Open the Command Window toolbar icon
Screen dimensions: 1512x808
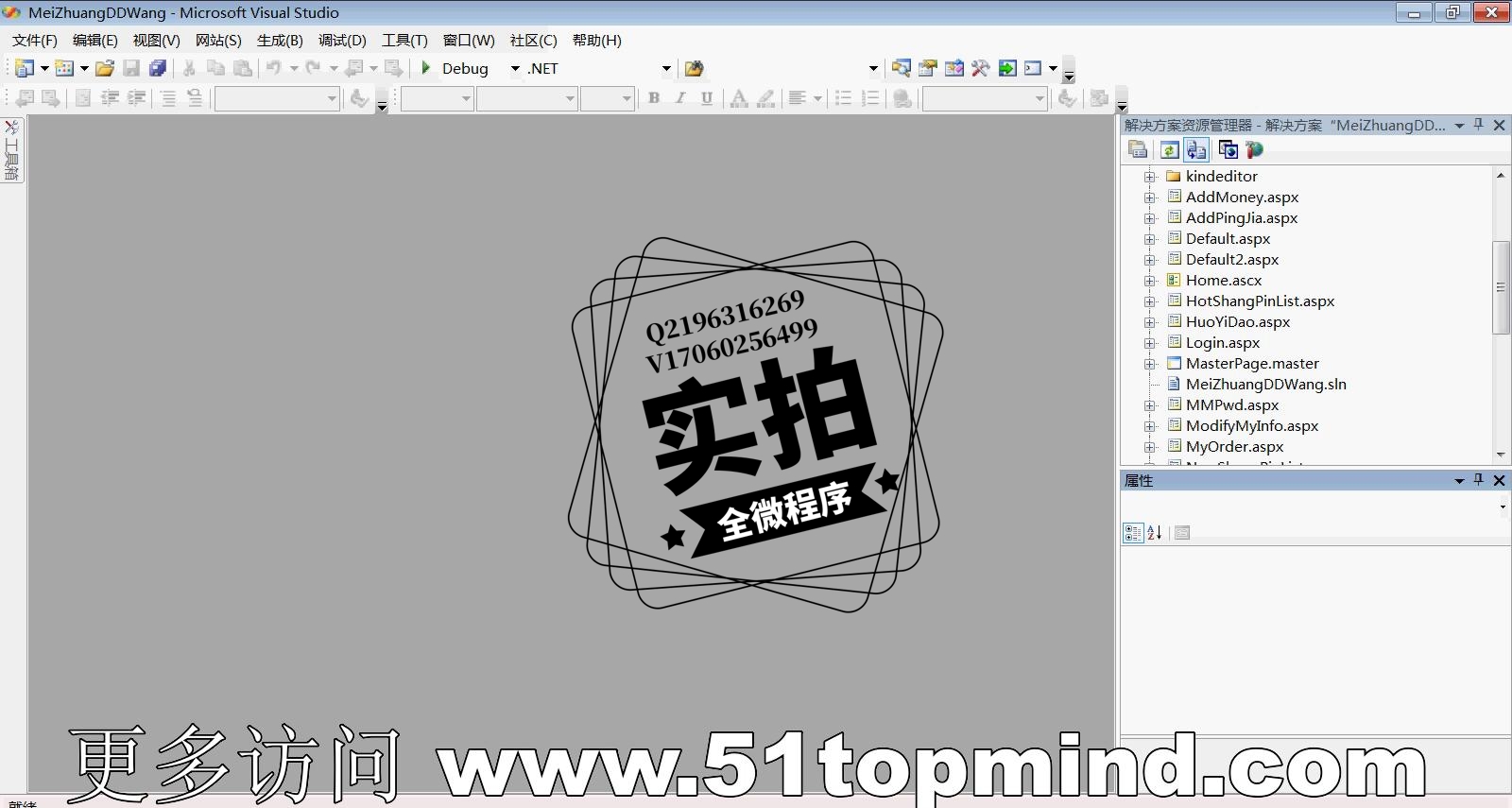pos(1033,68)
